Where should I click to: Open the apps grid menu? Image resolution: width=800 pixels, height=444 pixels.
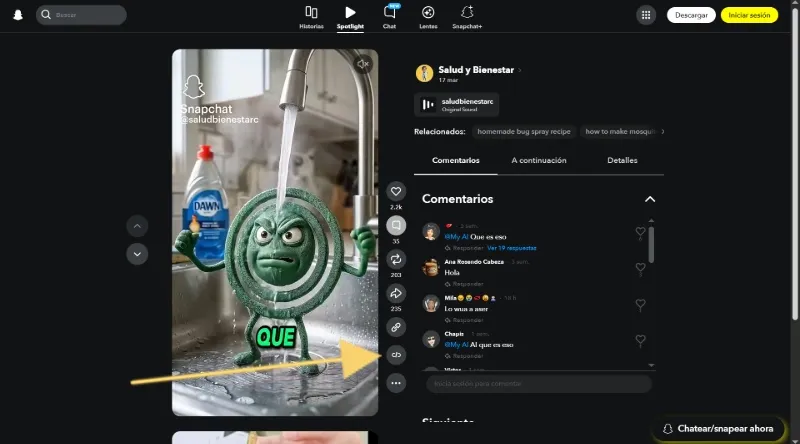point(646,15)
